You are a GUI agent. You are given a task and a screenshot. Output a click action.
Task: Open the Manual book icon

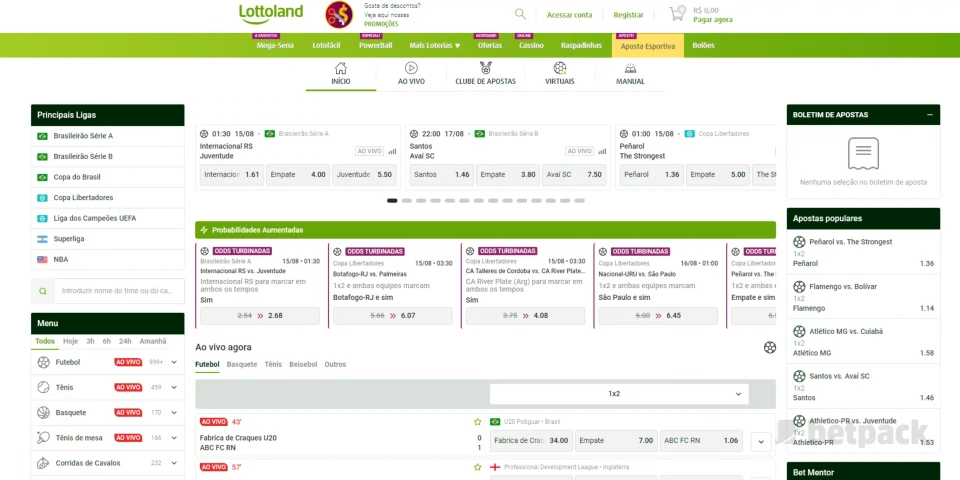coord(630,68)
